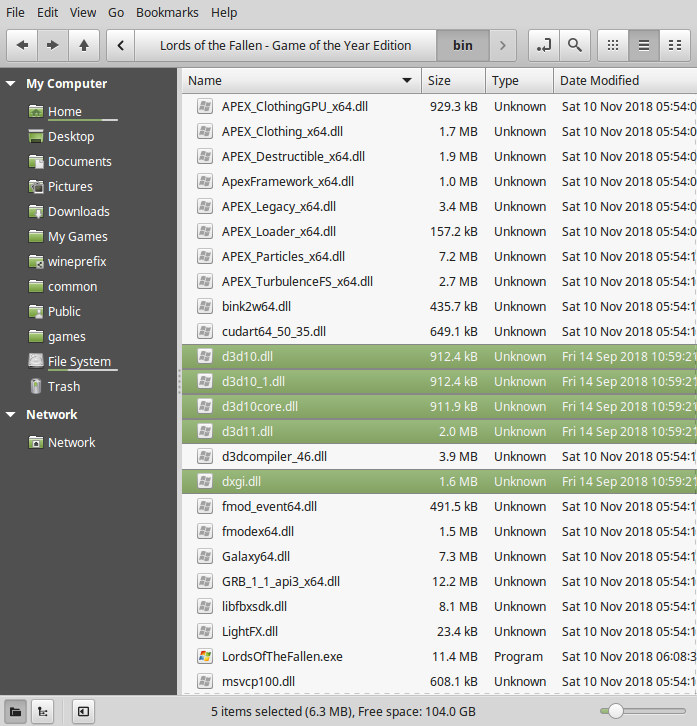Open Documents in the sidebar

click(x=80, y=162)
